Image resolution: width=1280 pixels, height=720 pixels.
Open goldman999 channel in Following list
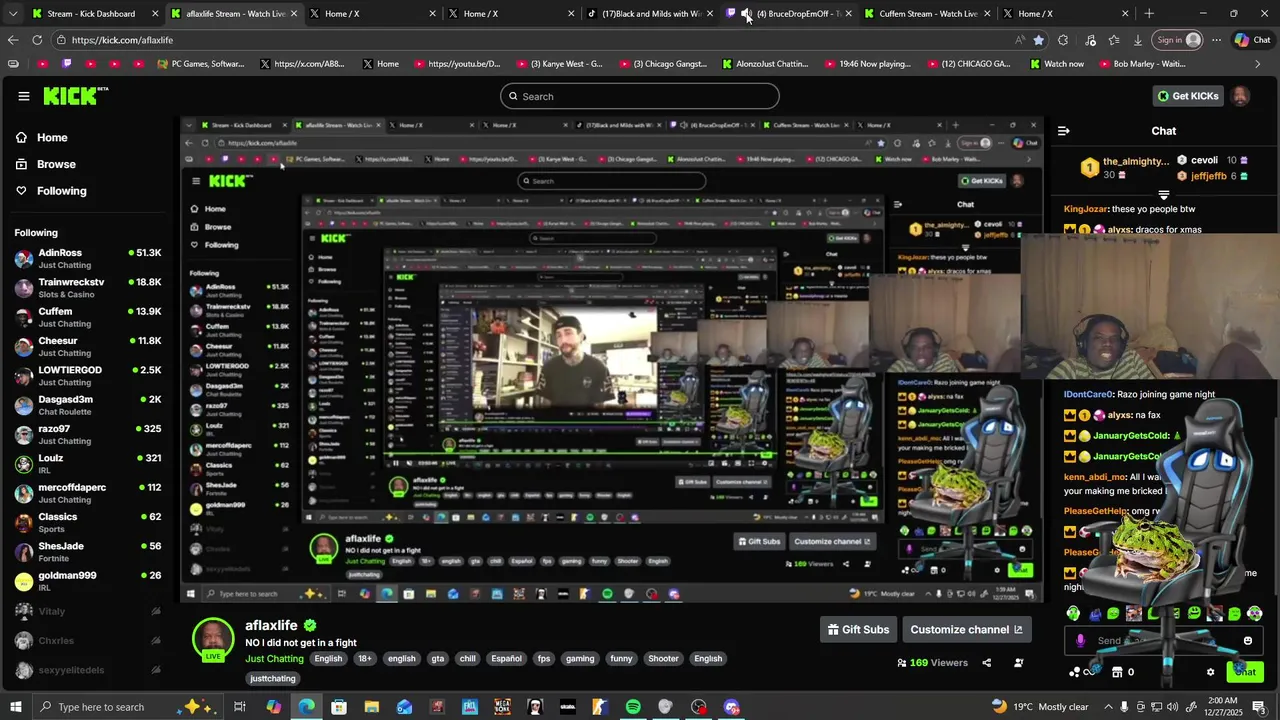point(88,581)
